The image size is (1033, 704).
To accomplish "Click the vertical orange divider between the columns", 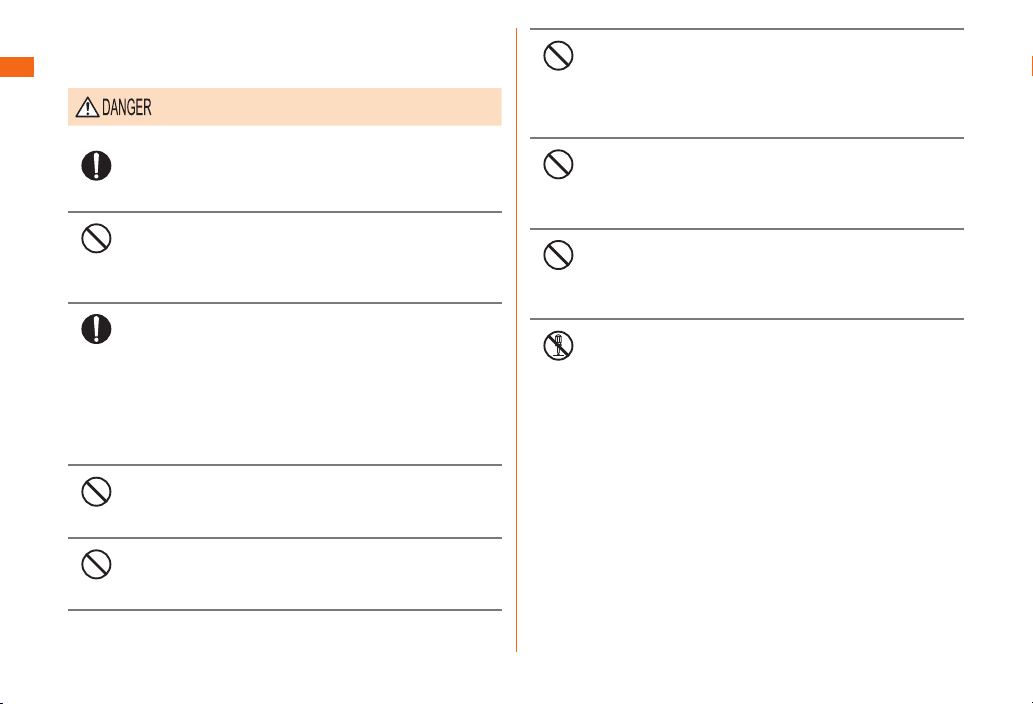I will [516, 340].
